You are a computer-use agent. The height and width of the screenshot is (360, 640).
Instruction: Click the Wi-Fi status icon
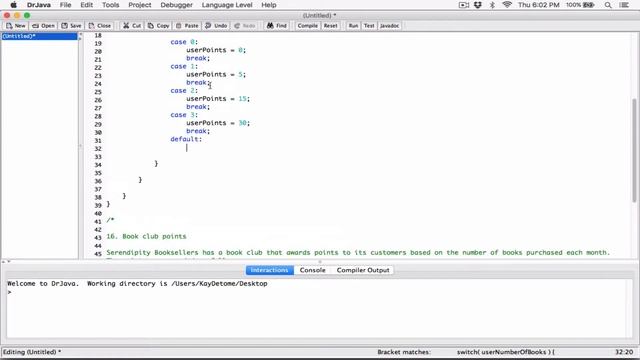[x=507, y=5]
